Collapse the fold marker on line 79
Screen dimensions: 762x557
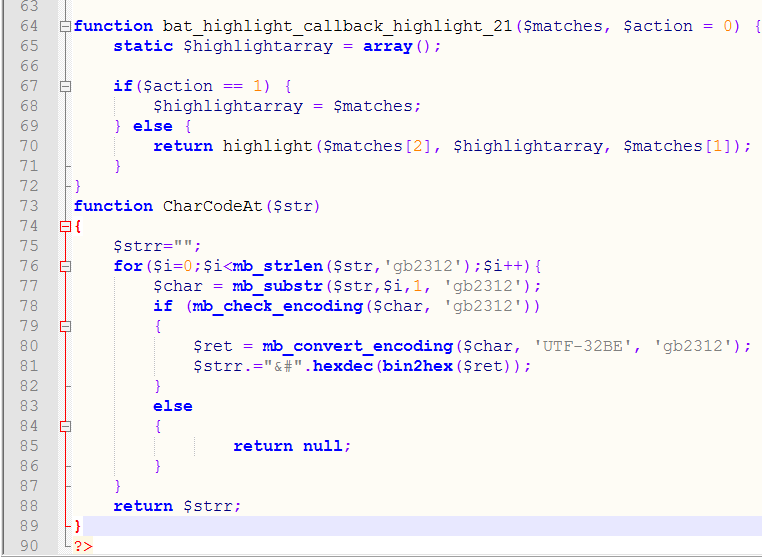66,326
